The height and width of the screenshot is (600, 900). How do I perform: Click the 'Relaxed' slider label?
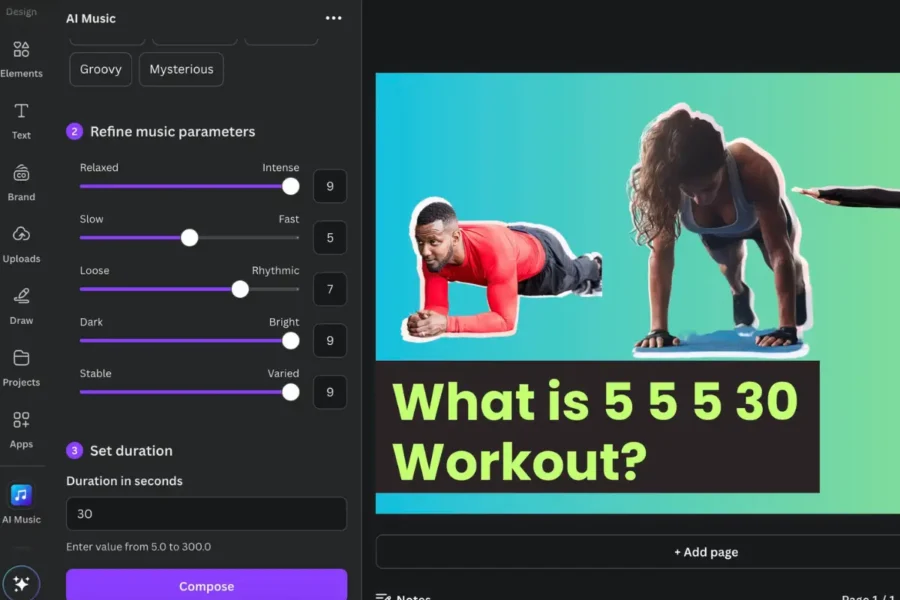pos(99,168)
